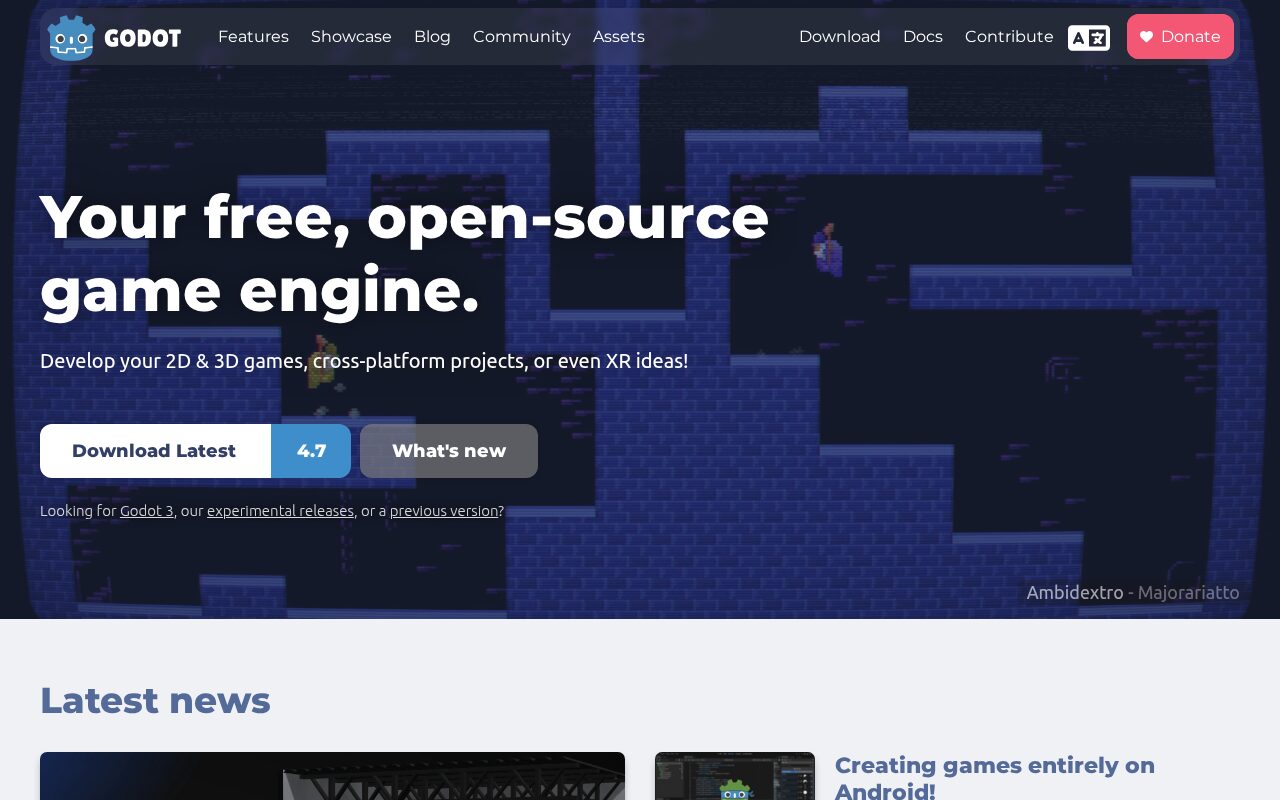Open the Ambidextro game credit link

pos(1075,592)
